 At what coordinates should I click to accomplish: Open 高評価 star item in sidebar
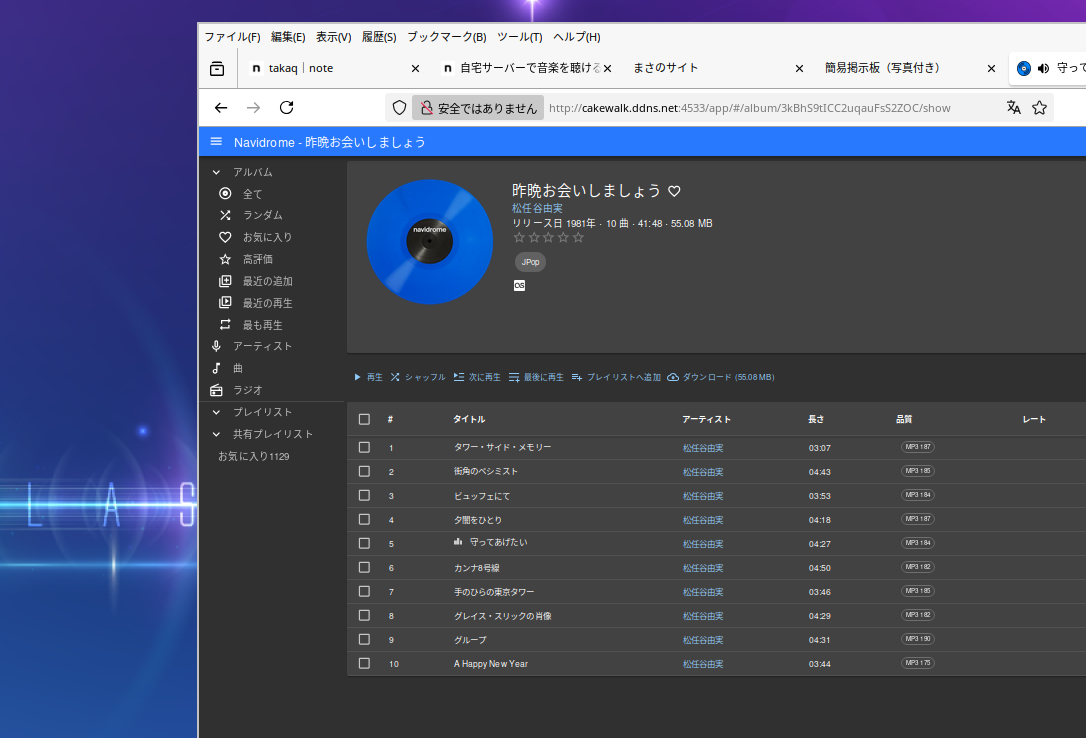tap(225, 259)
